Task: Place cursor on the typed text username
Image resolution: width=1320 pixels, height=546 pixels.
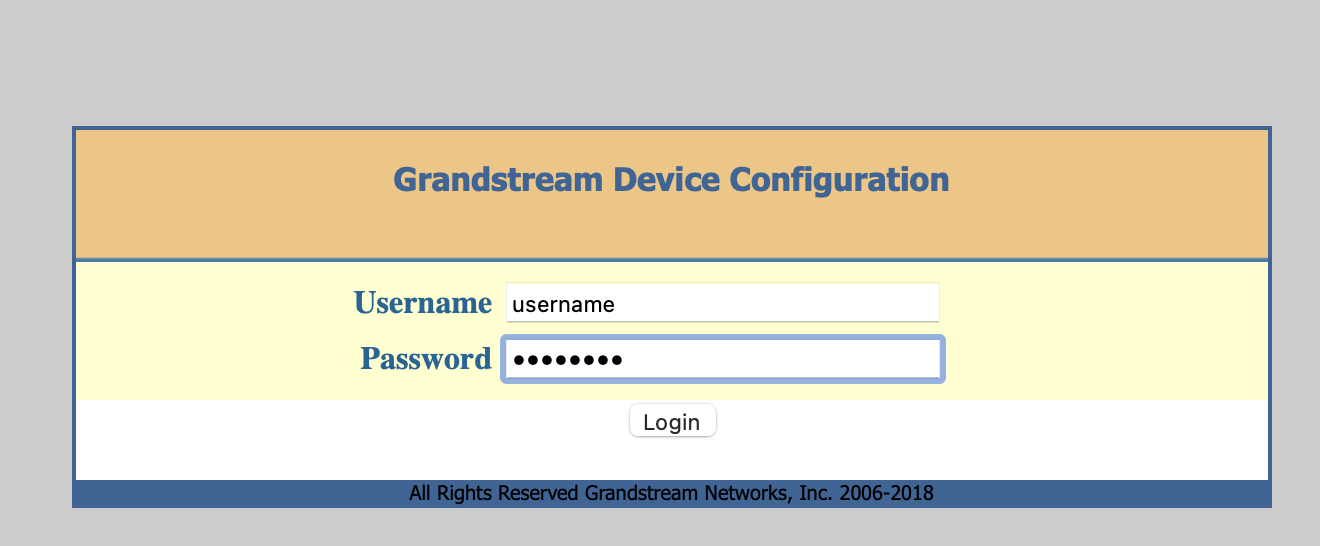Action: (x=562, y=304)
